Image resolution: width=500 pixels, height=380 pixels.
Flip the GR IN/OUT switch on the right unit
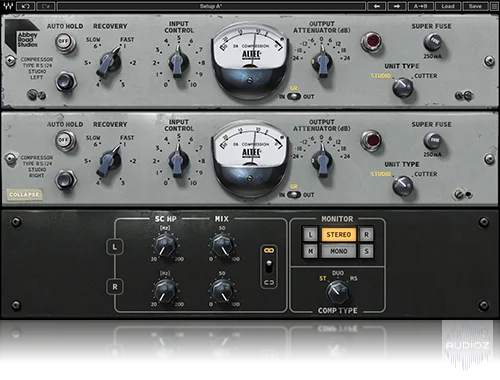point(294,195)
